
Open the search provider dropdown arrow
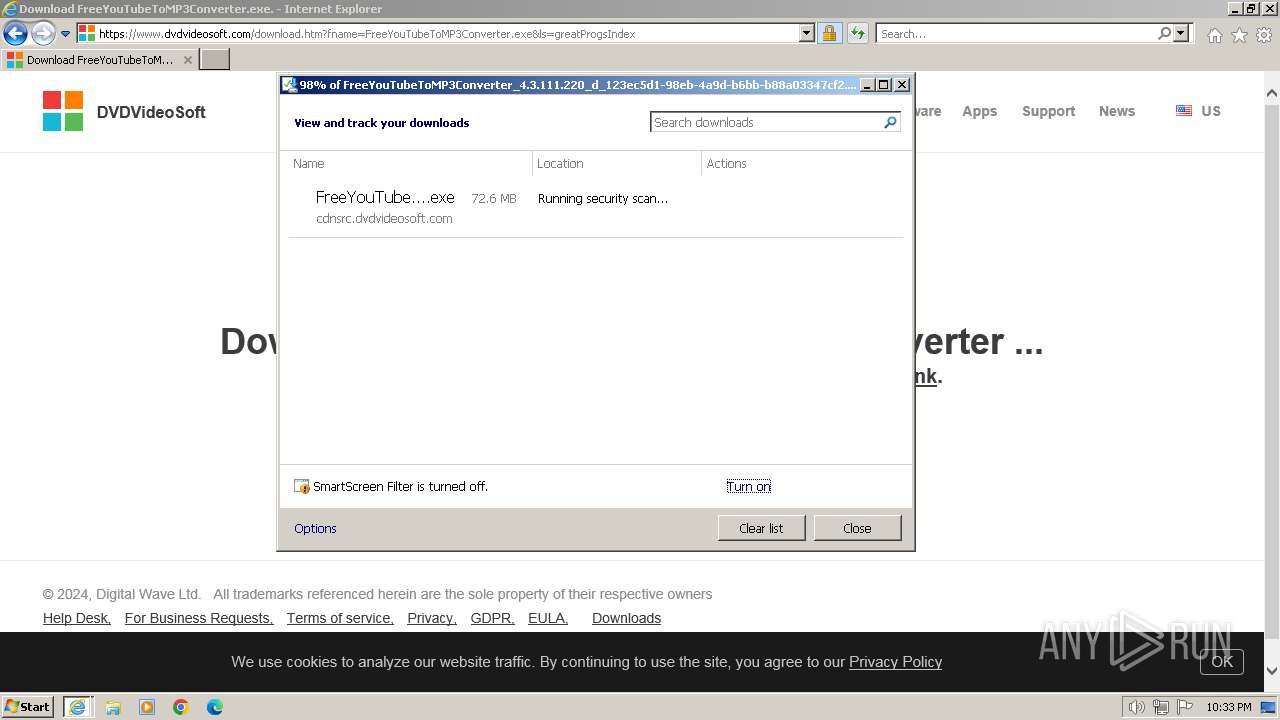pos(1181,33)
